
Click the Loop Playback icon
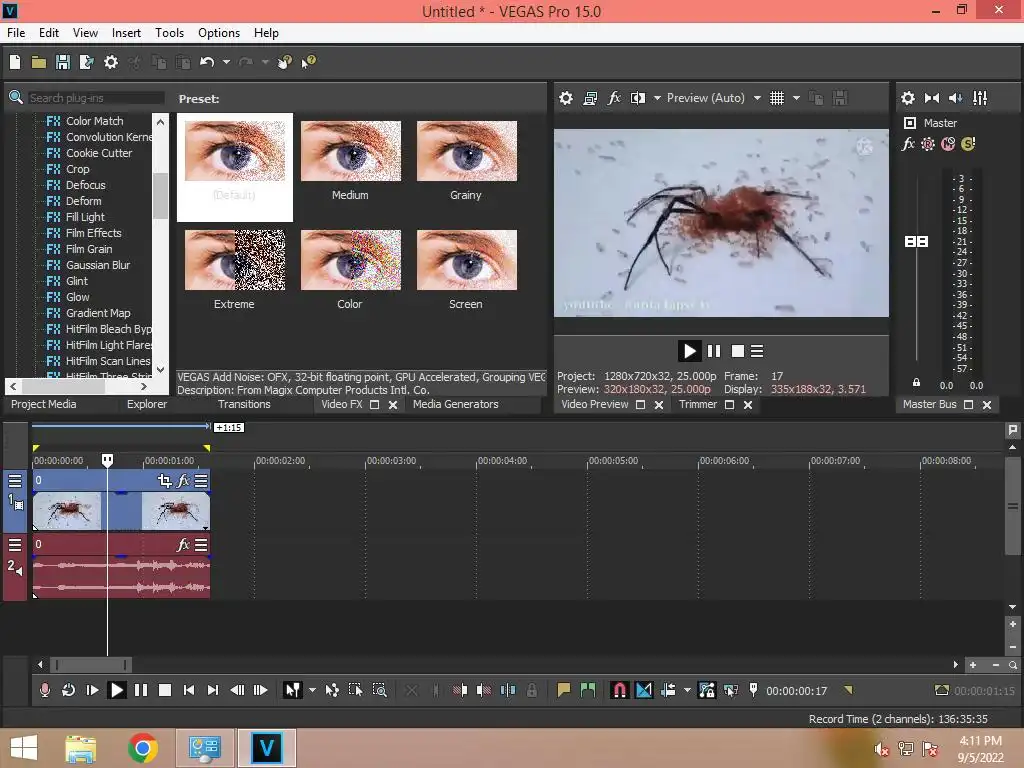click(68, 690)
